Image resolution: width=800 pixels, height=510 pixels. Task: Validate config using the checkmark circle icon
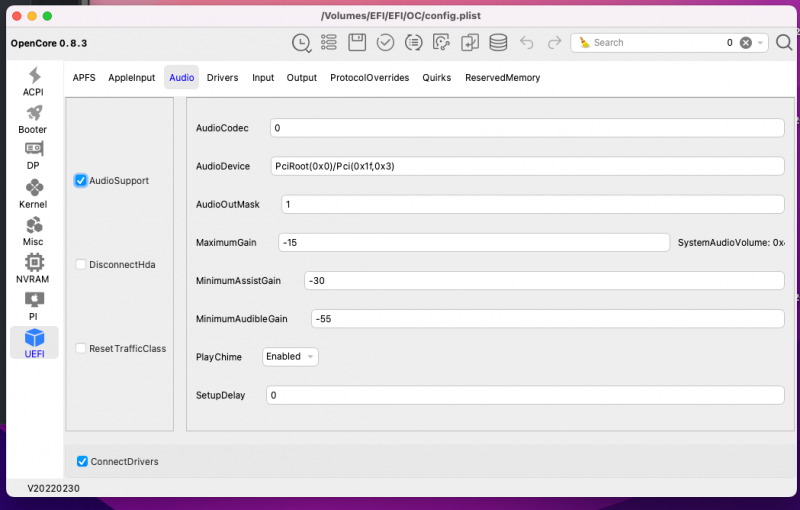pyautogui.click(x=385, y=42)
